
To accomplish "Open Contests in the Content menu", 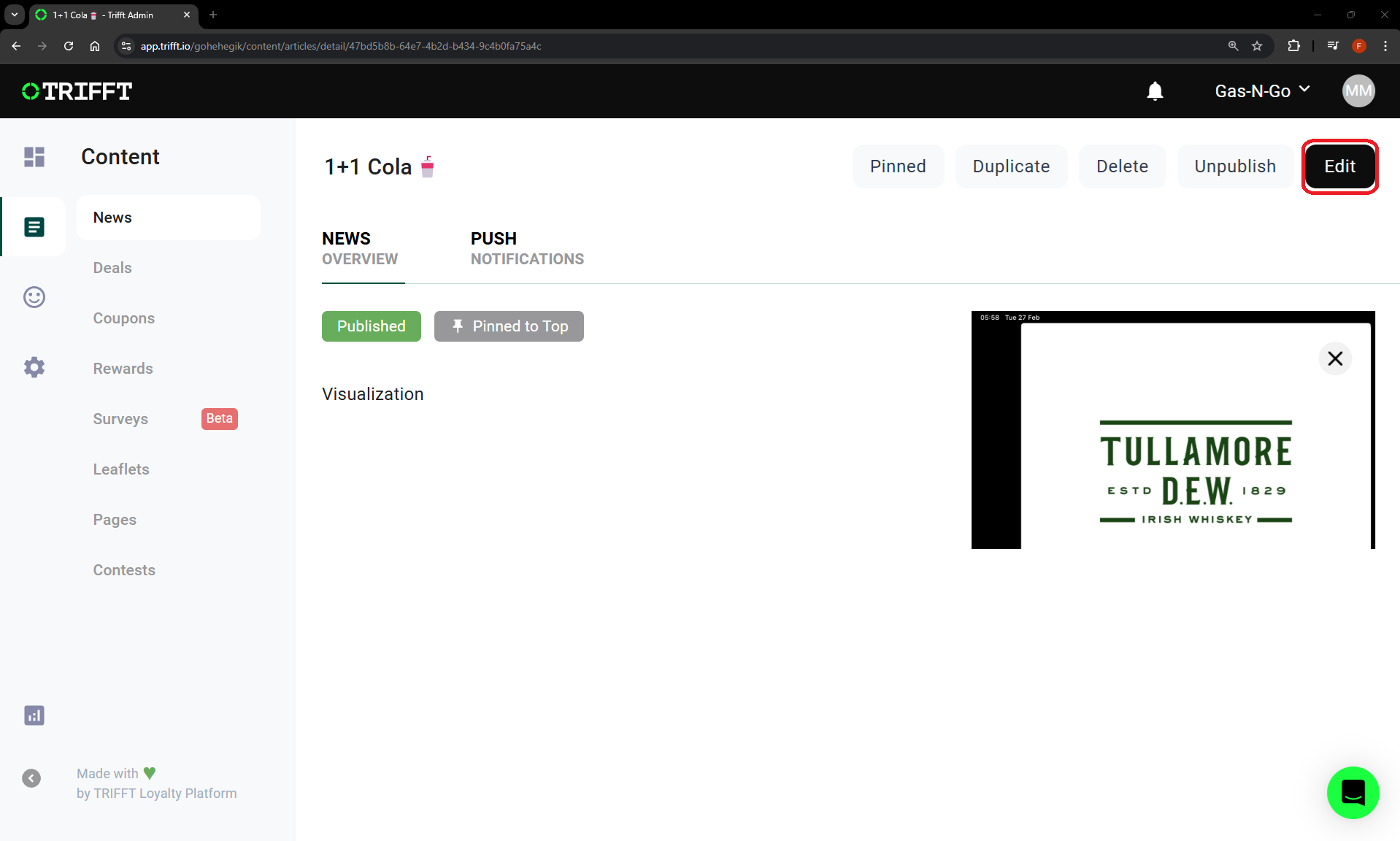I will click(x=124, y=570).
